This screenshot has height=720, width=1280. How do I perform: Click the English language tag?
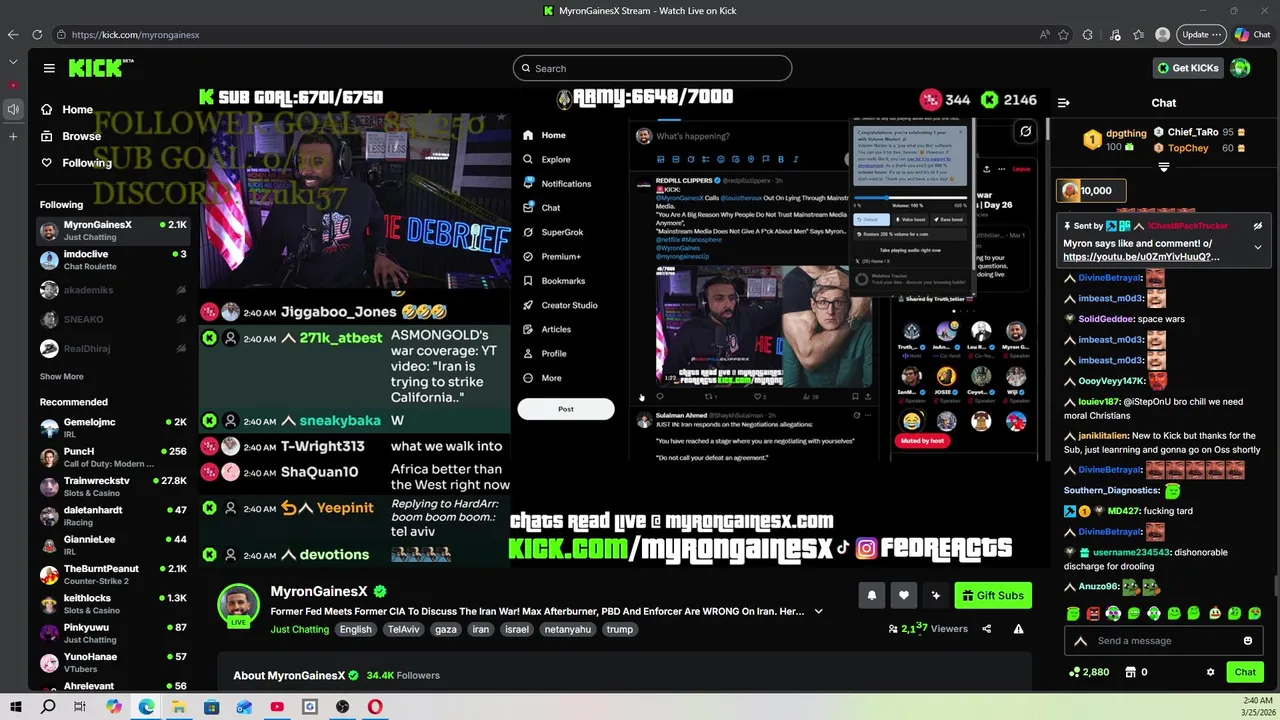click(355, 629)
